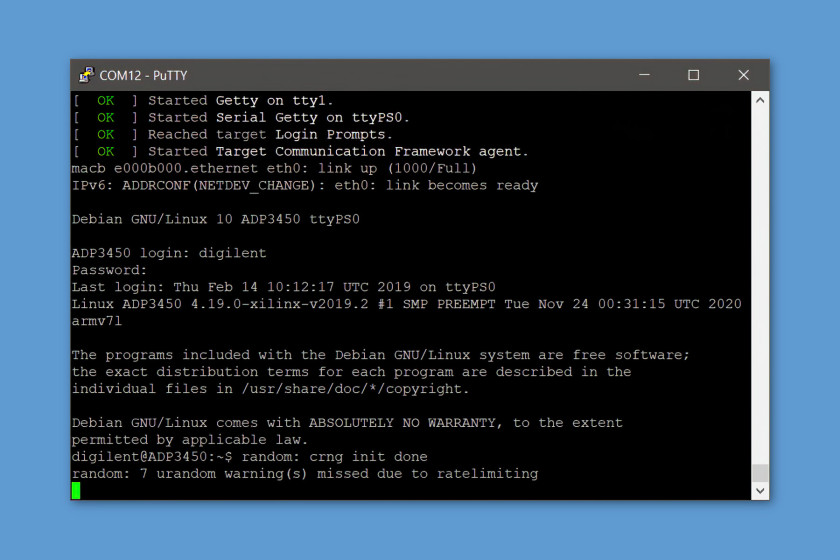Click the green OK on the Login Prompts line
840x560 pixels.
[x=106, y=135]
